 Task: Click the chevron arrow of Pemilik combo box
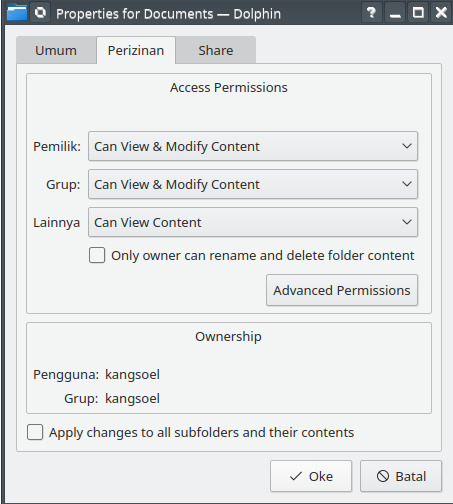click(x=407, y=146)
